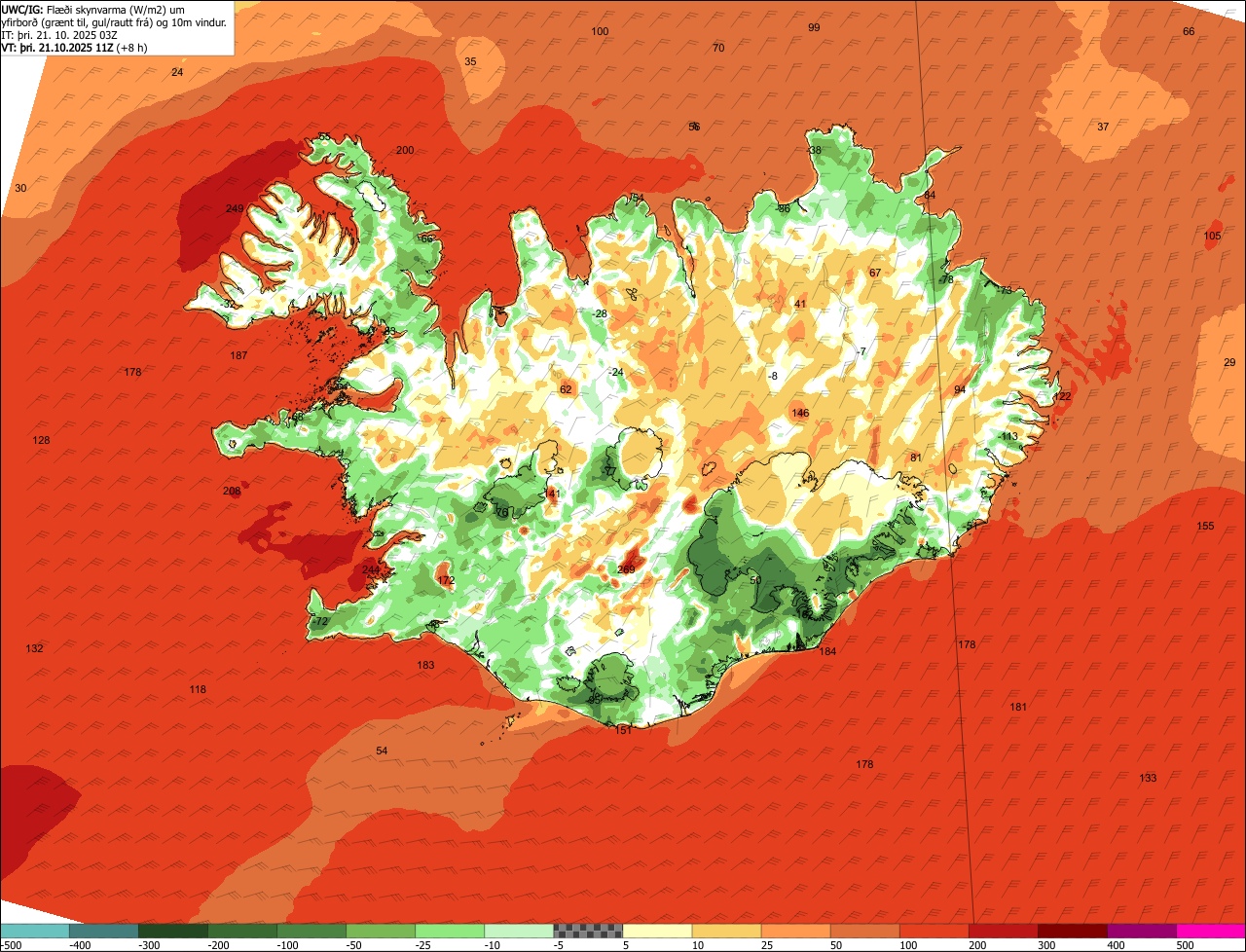The height and width of the screenshot is (952, 1246).
Task: Click the value '141' west of Hofsjökull
Action: pyautogui.click(x=553, y=494)
